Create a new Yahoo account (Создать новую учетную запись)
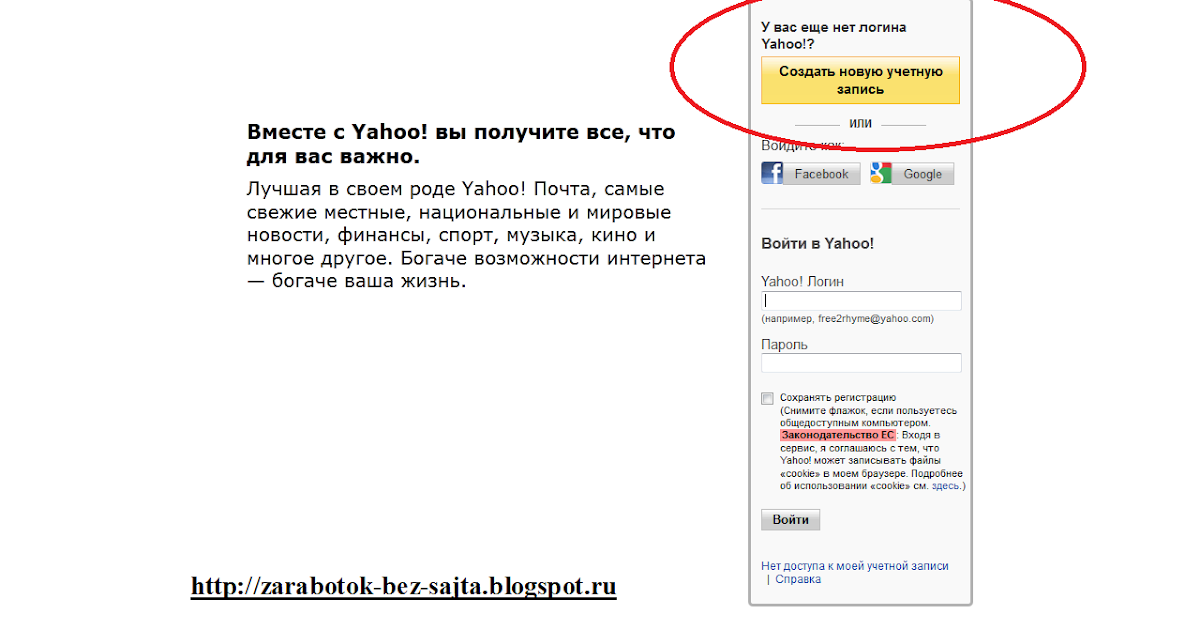This screenshot has width=1200, height=630. (860, 80)
